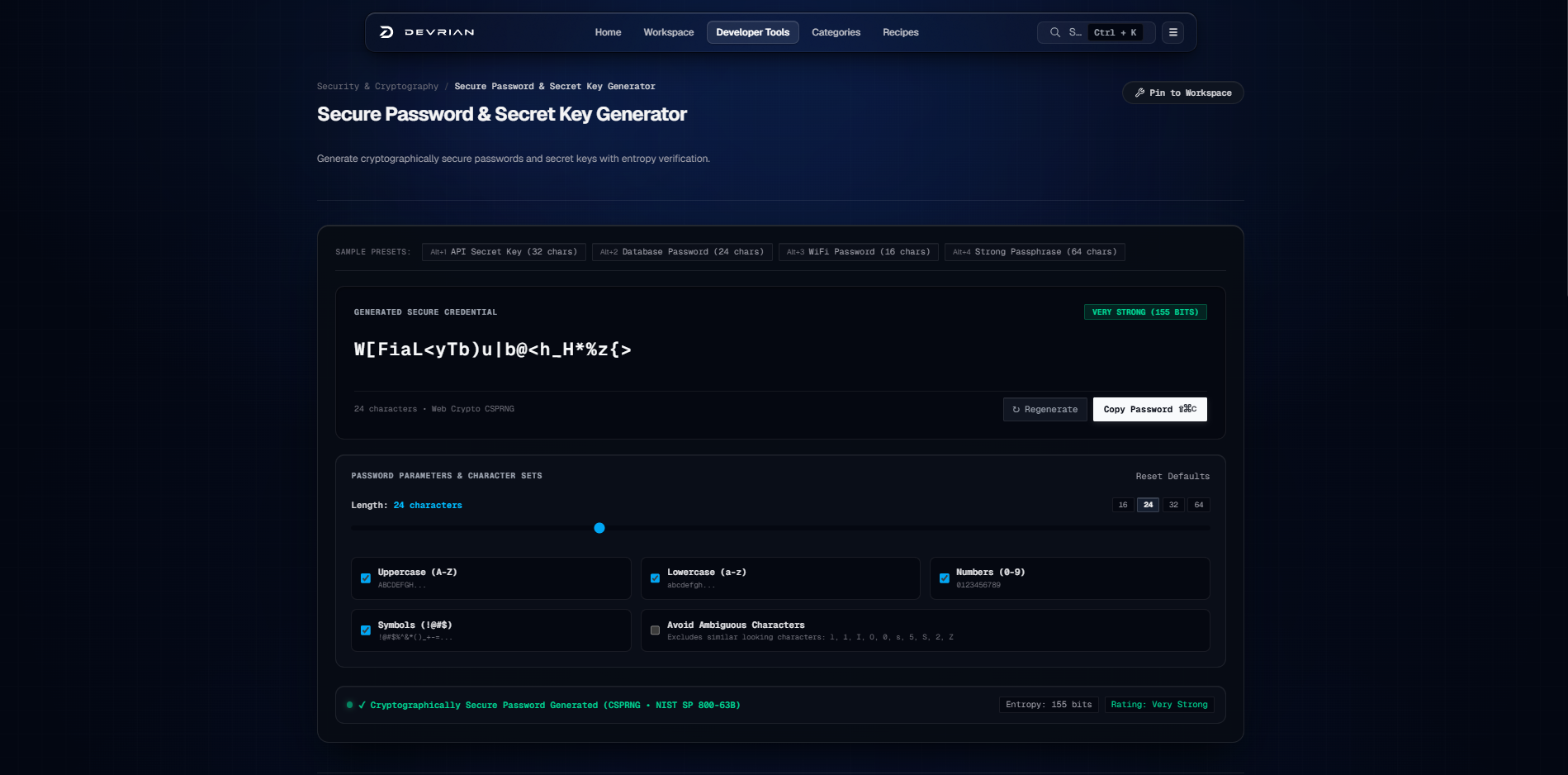
Task: Open the Categories nav item
Action: pyautogui.click(x=836, y=32)
